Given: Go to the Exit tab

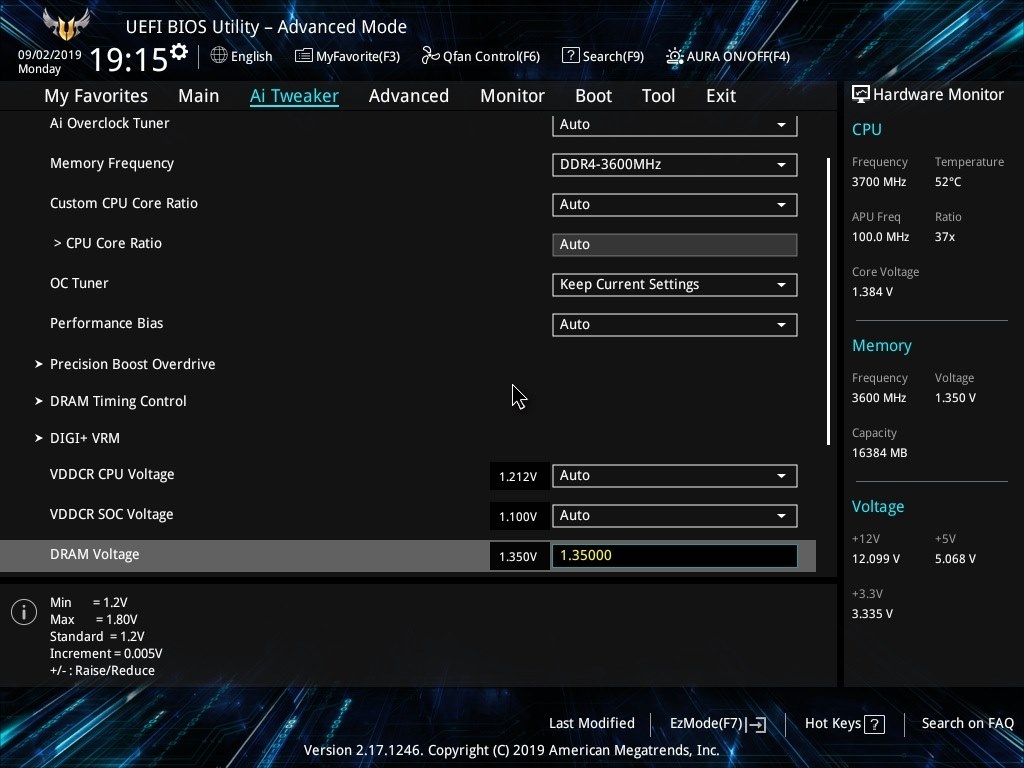Looking at the screenshot, I should coord(721,96).
